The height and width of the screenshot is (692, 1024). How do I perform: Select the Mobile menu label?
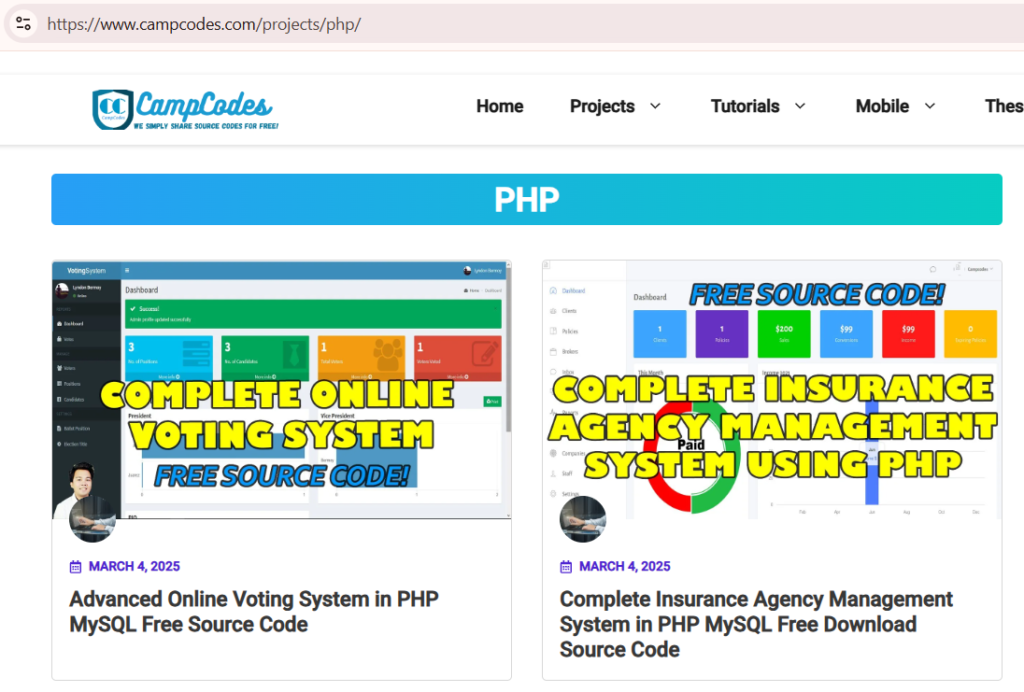point(882,106)
